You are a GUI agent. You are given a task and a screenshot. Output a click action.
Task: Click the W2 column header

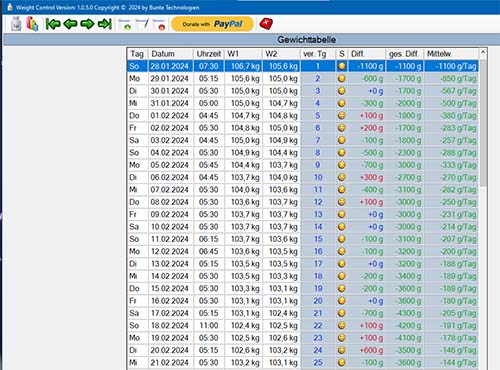click(281, 54)
